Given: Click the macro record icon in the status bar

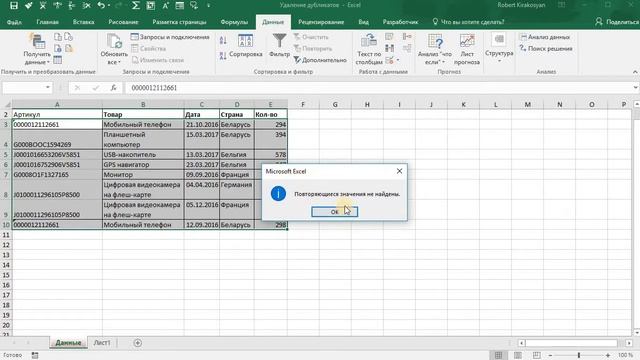Looking at the screenshot, I should coord(35,356).
